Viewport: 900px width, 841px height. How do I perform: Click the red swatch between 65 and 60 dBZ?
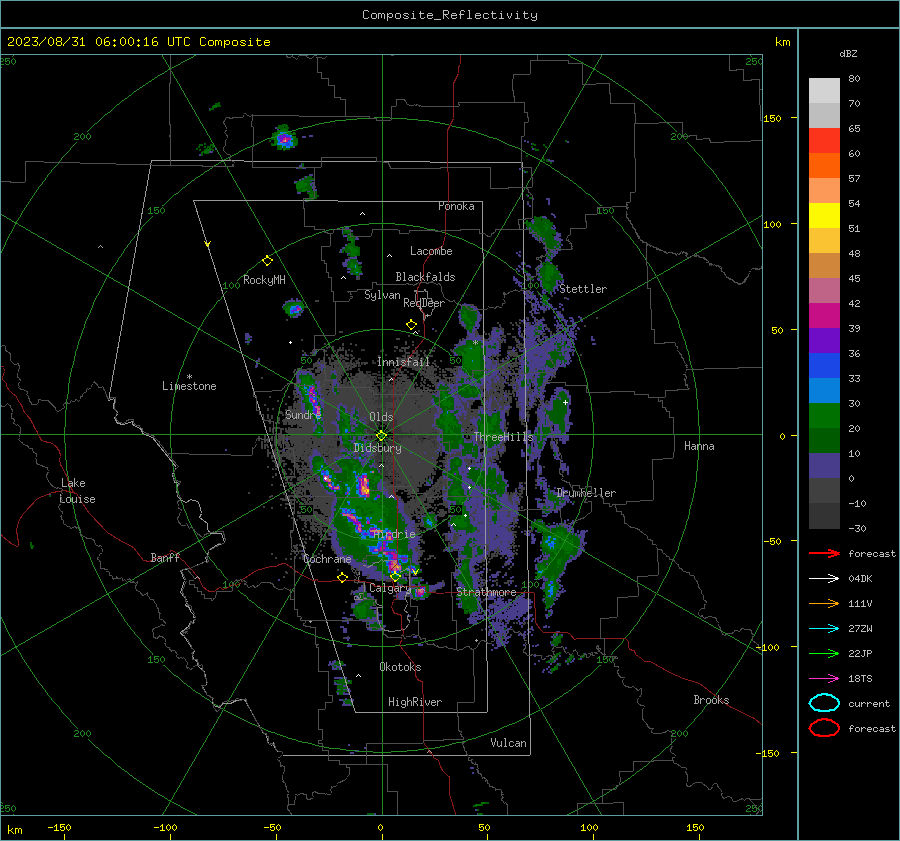(x=824, y=141)
